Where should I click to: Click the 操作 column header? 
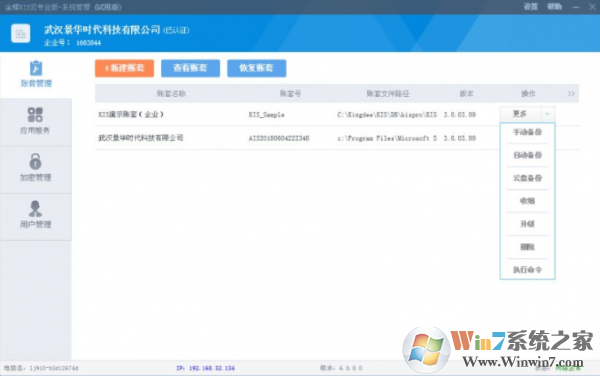pyautogui.click(x=528, y=94)
